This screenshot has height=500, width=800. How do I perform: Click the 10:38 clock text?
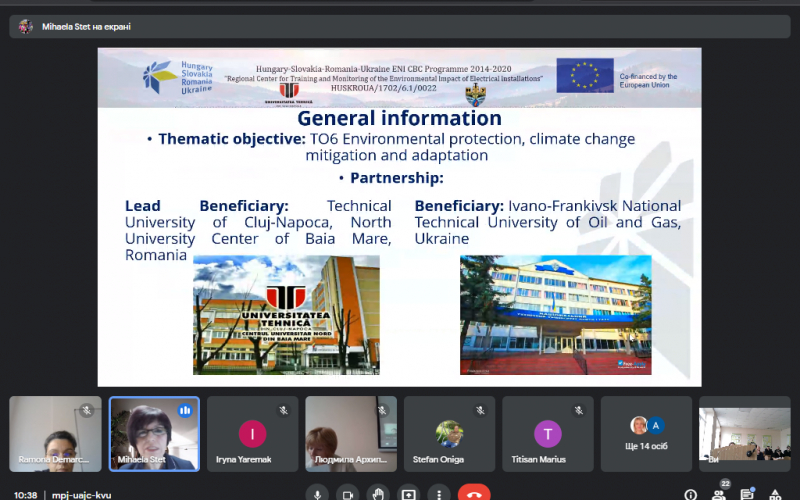(26, 495)
